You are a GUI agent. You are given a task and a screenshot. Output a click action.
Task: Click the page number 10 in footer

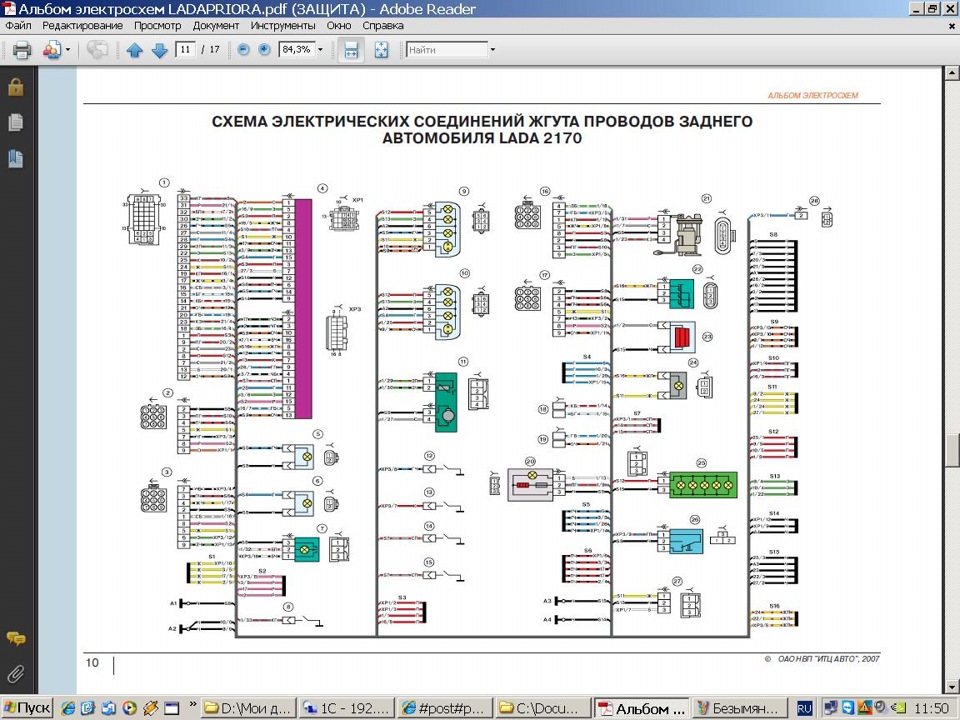[x=92, y=662]
